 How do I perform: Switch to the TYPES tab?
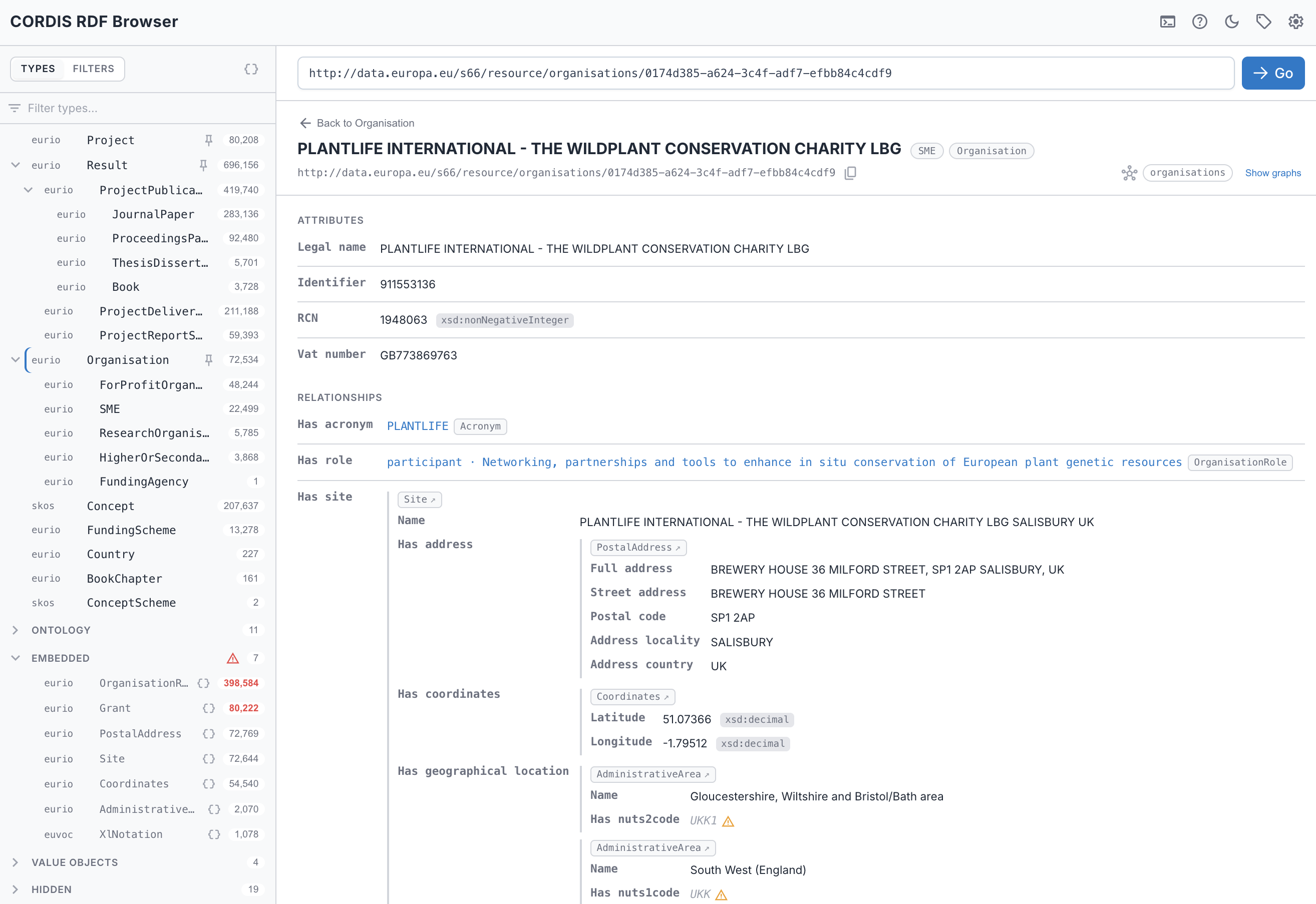point(38,69)
